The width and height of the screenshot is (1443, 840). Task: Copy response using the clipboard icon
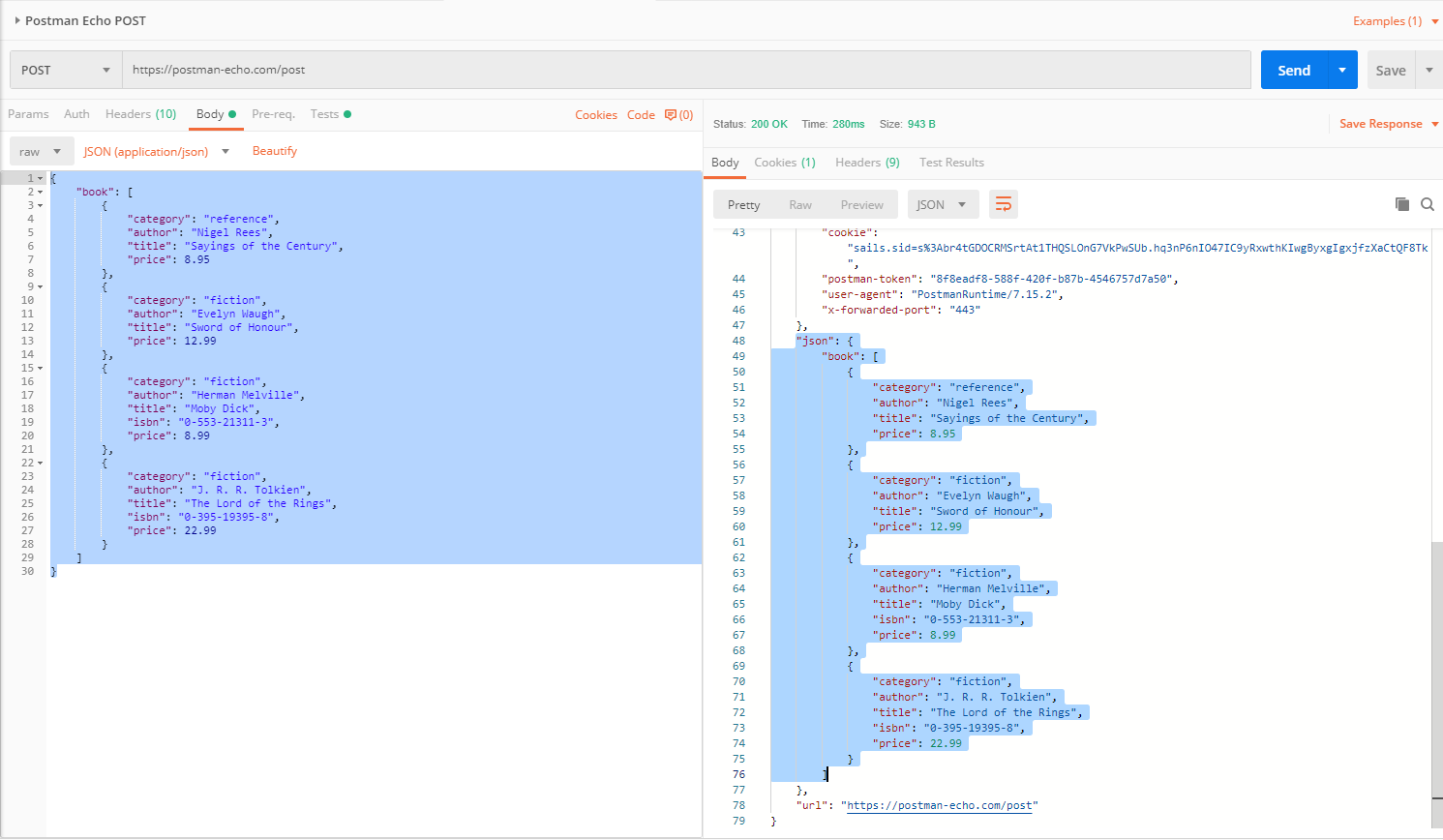[x=1401, y=204]
